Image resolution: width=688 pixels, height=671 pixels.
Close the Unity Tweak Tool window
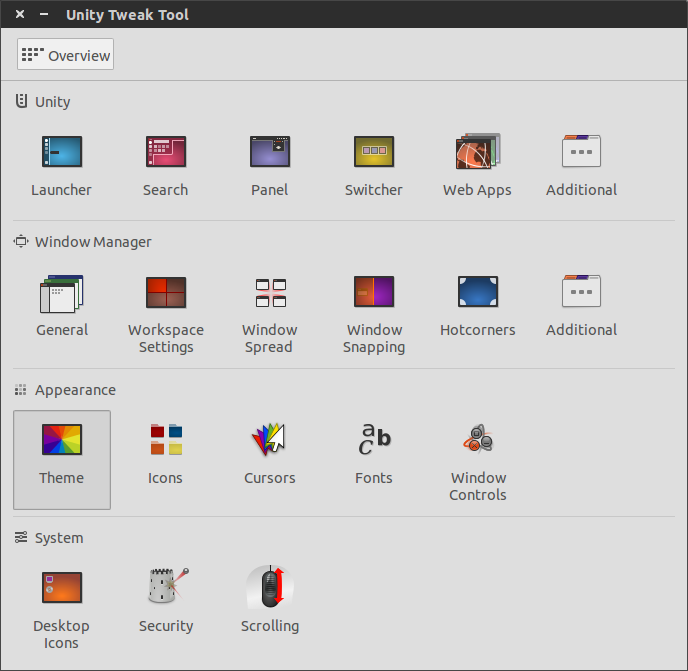pos(20,14)
